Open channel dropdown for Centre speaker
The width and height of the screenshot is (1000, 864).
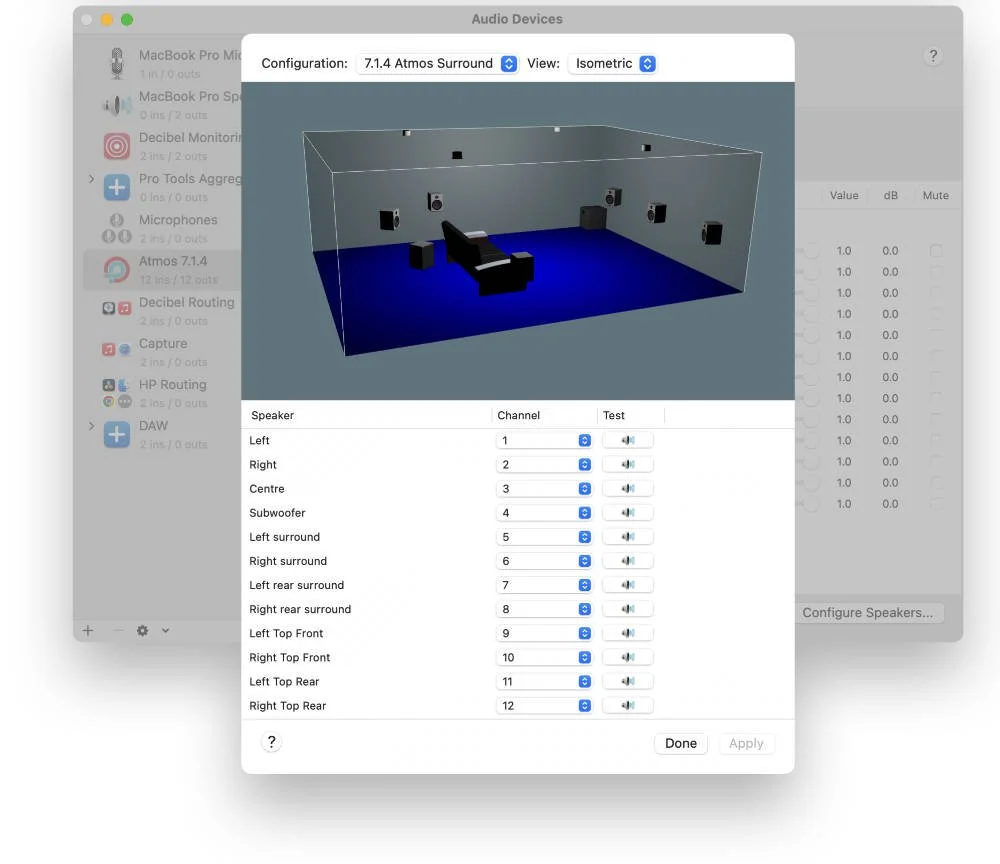coord(544,489)
